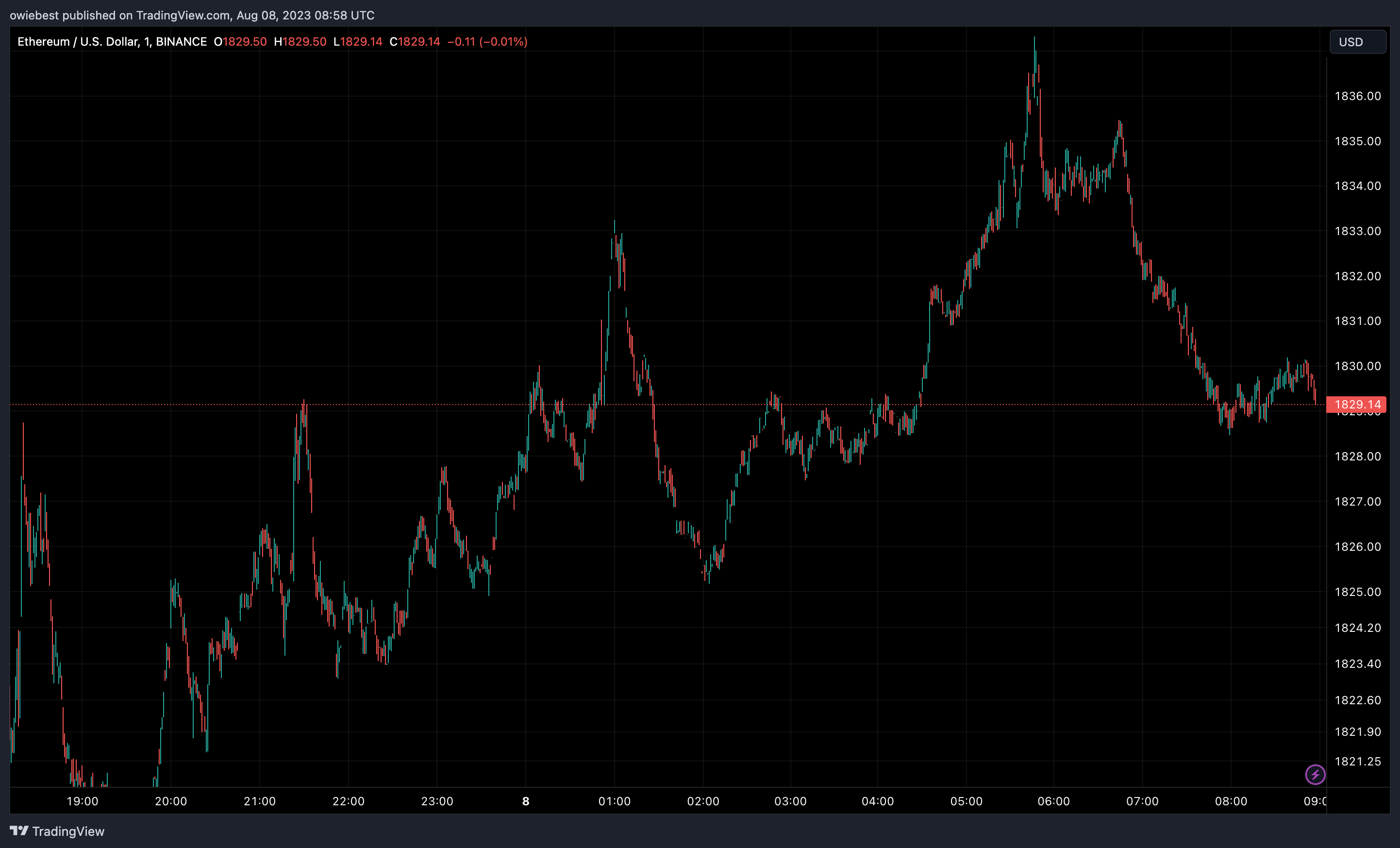The width and height of the screenshot is (1400, 848).
Task: Click the 1833.00 price axis label
Action: click(x=1357, y=231)
